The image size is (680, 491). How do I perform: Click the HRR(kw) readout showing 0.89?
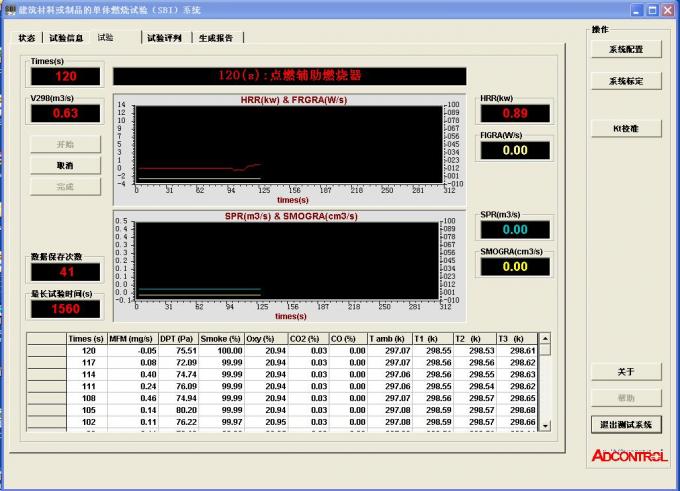(x=514, y=113)
